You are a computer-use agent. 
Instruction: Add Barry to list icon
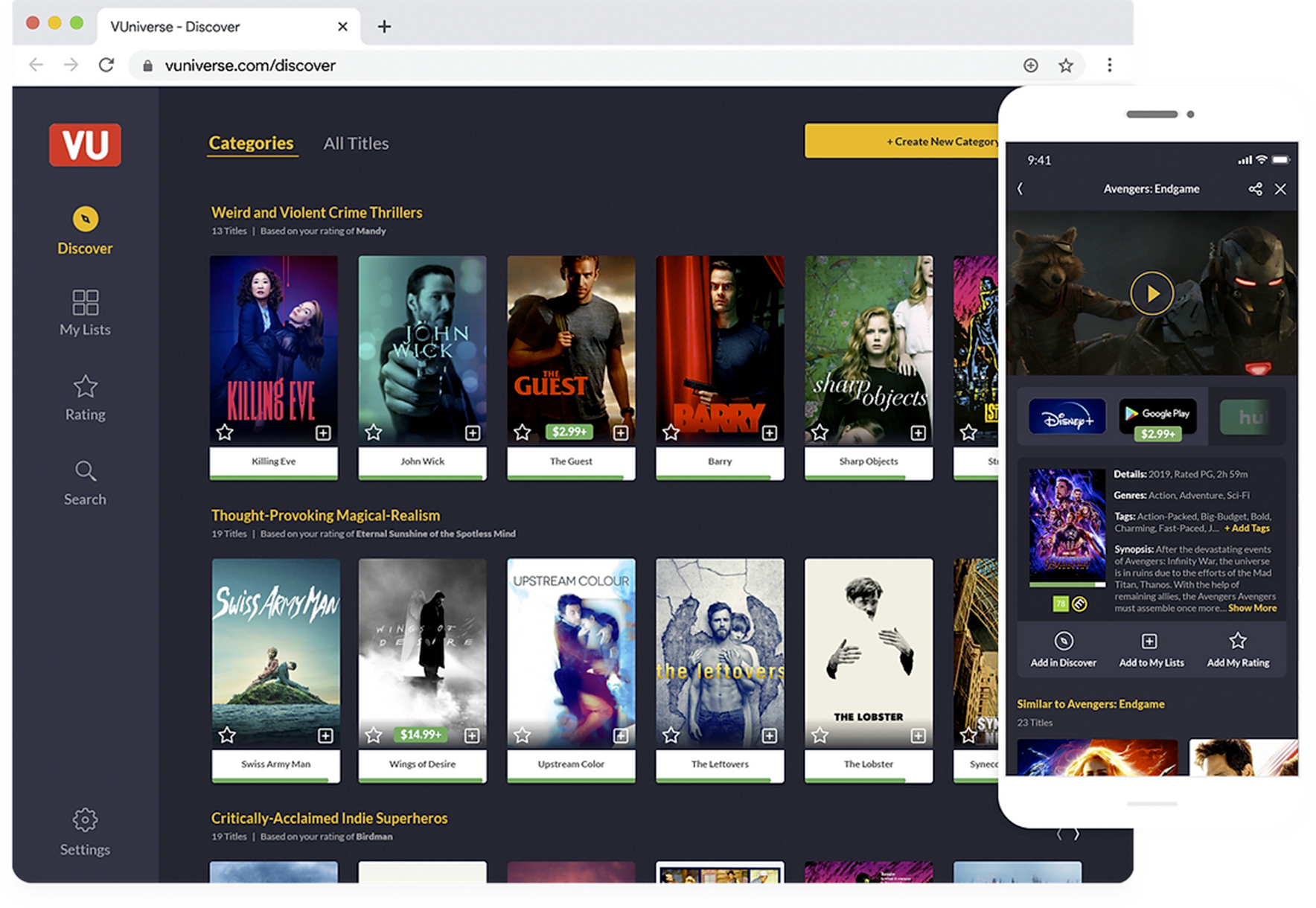[x=770, y=432]
